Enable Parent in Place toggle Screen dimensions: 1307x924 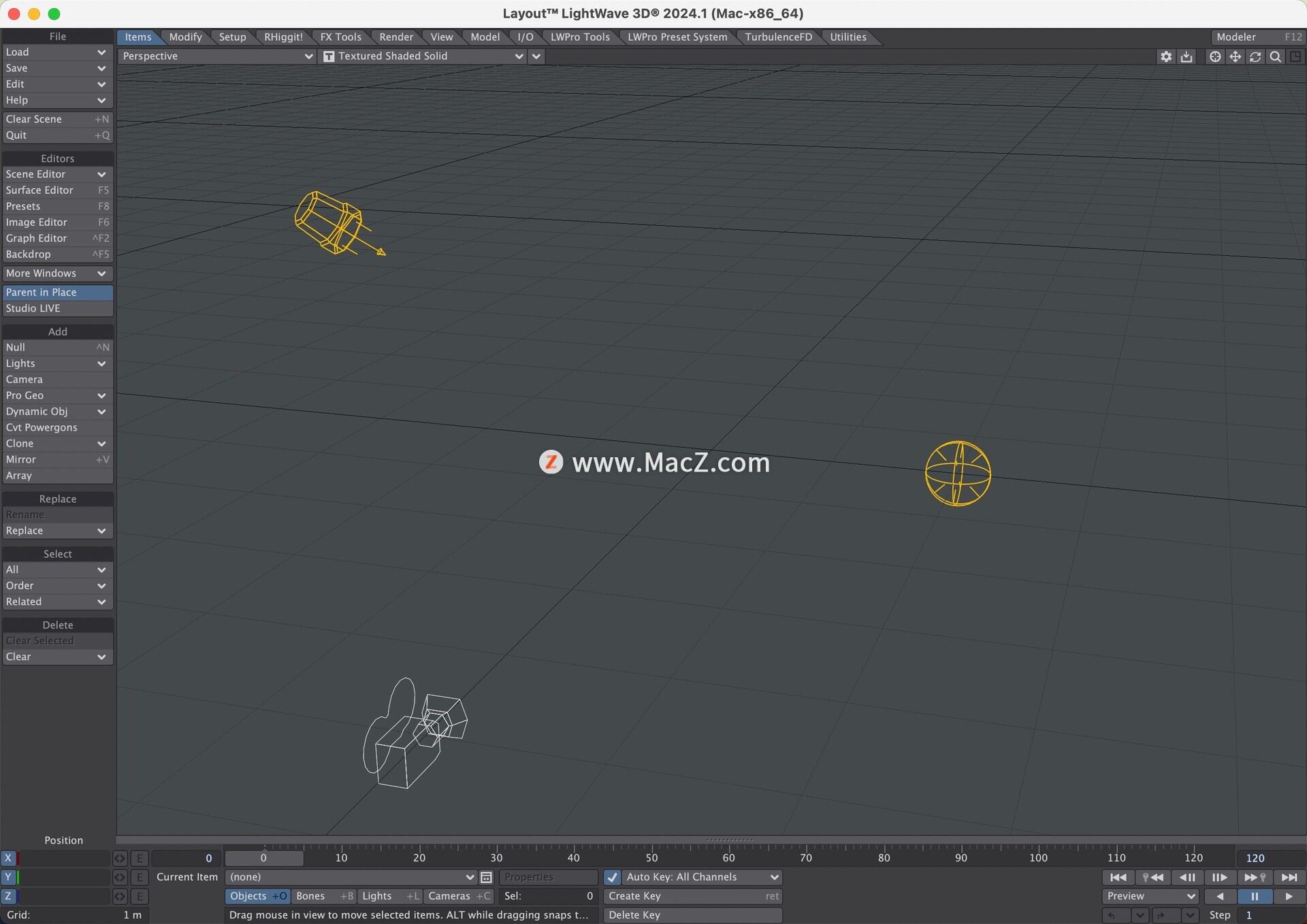coord(57,293)
